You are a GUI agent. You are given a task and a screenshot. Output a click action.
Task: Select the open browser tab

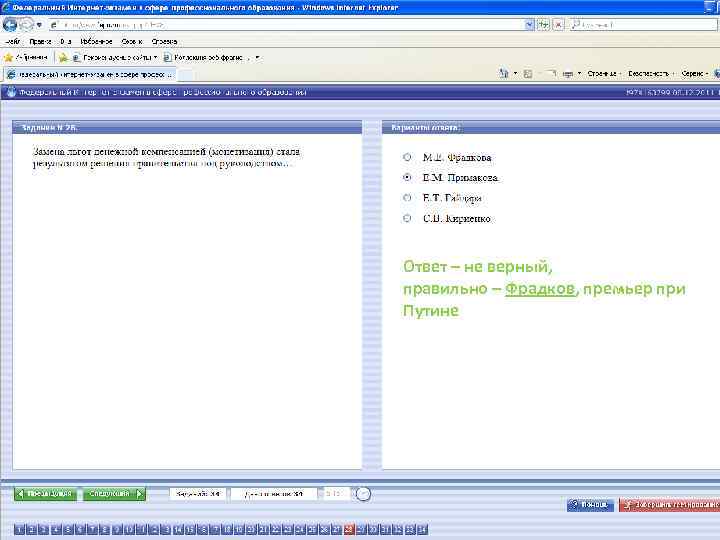90,74
